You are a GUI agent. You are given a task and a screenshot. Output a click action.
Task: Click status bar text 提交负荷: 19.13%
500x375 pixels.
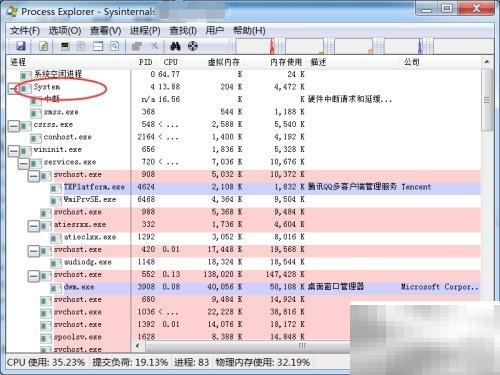[x=130, y=362]
